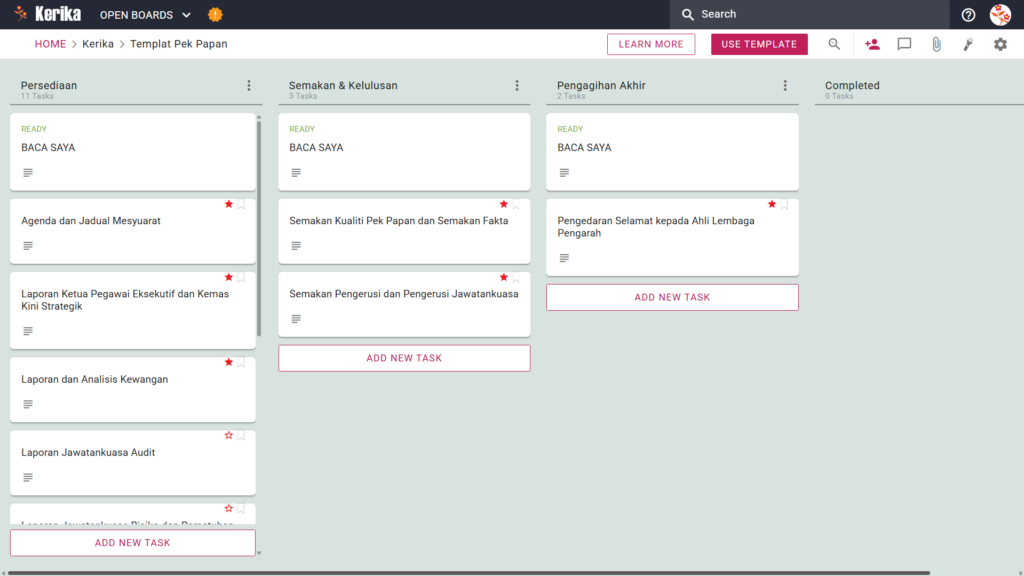This screenshot has width=1024, height=576.
Task: Open details icon on Semakan & Kelulusan BACA SAYA
Action: point(296,173)
